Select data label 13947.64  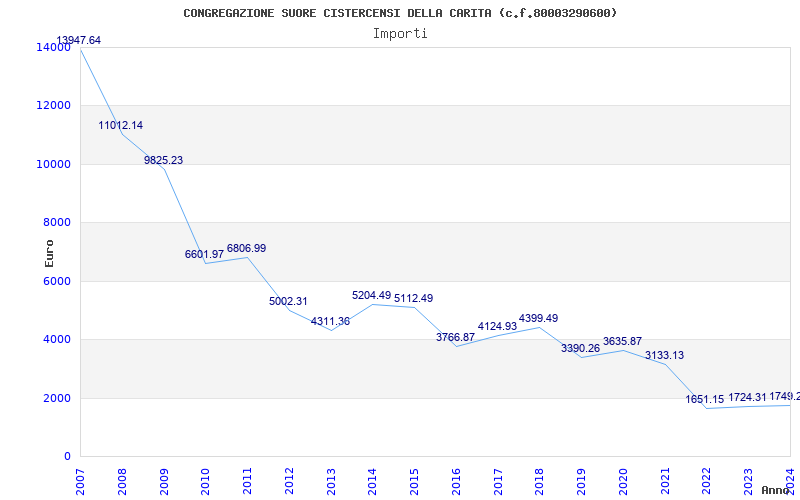click(79, 40)
